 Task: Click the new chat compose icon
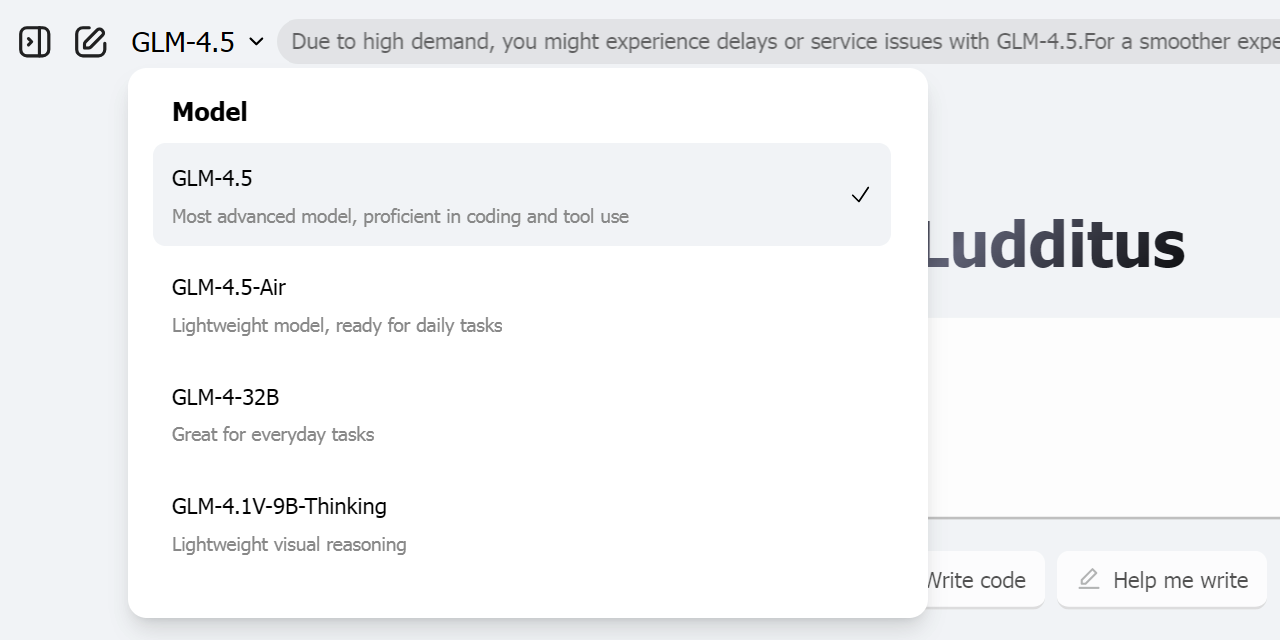91,42
